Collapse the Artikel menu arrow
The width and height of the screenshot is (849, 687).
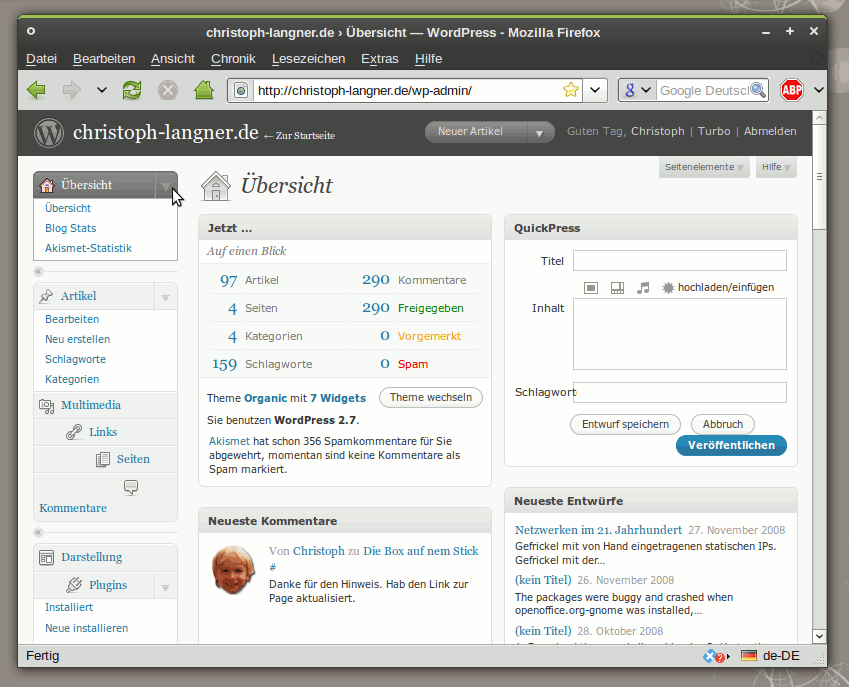point(166,297)
